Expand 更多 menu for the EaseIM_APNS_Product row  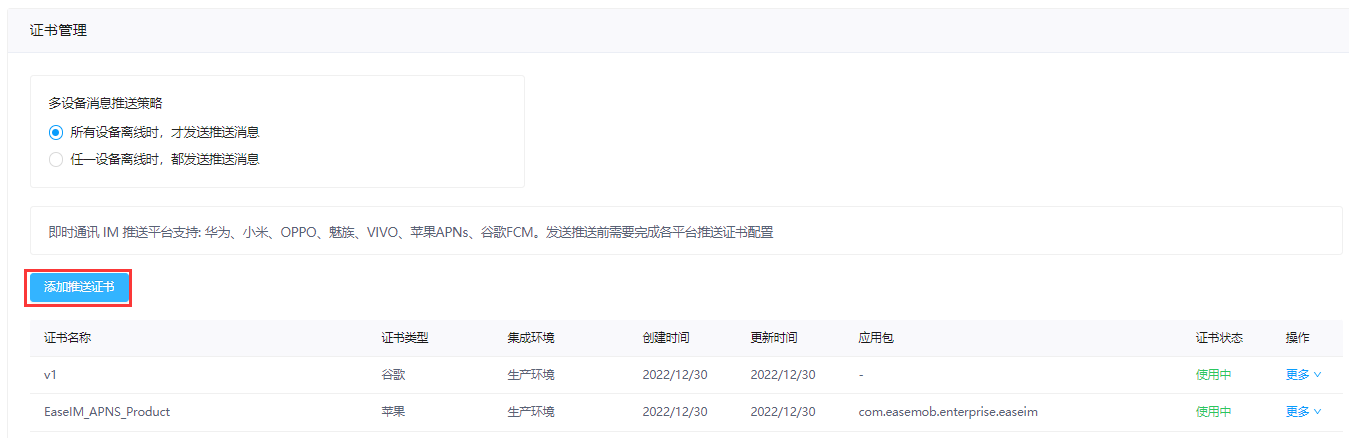click(1303, 411)
